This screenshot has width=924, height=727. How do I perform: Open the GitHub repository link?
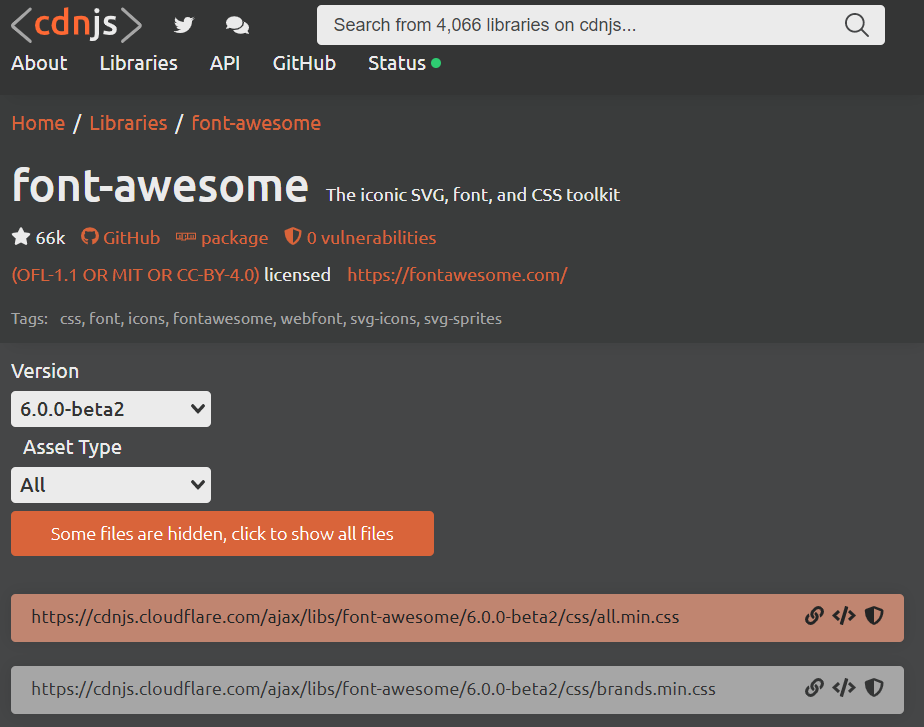coord(131,237)
